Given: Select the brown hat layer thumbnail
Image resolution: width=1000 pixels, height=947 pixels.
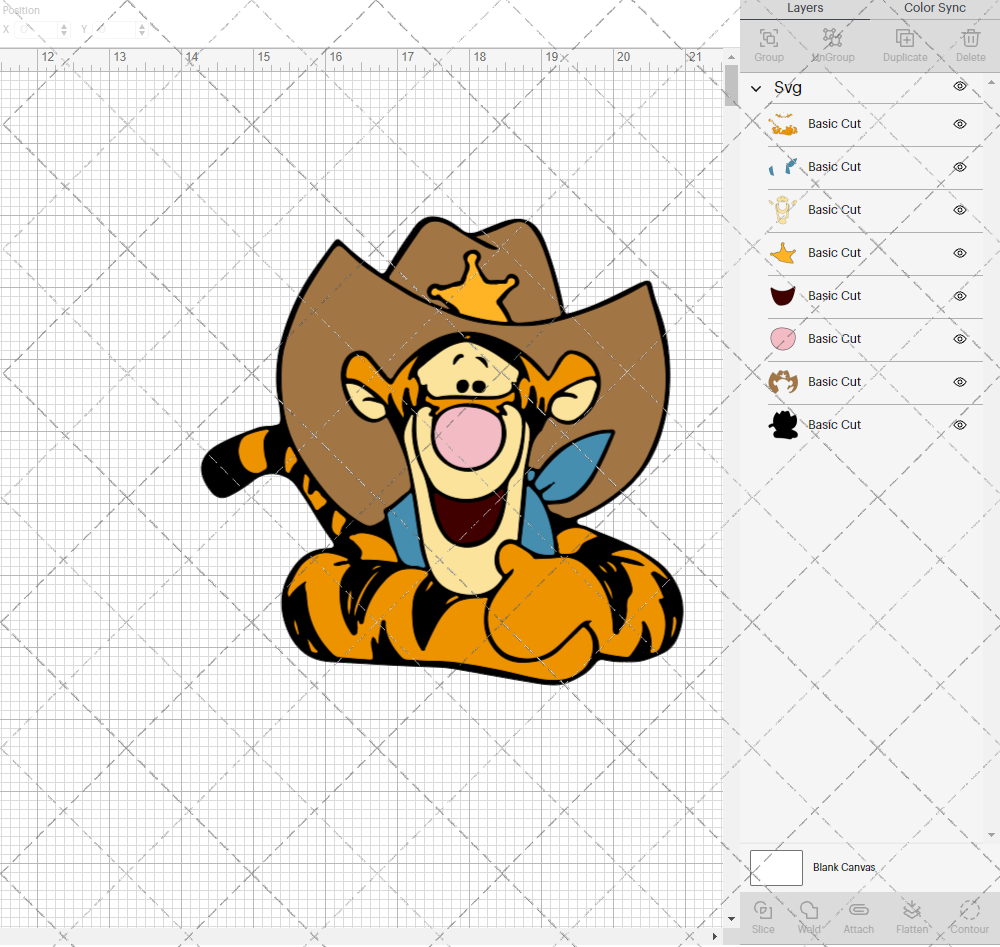Looking at the screenshot, I should [783, 382].
